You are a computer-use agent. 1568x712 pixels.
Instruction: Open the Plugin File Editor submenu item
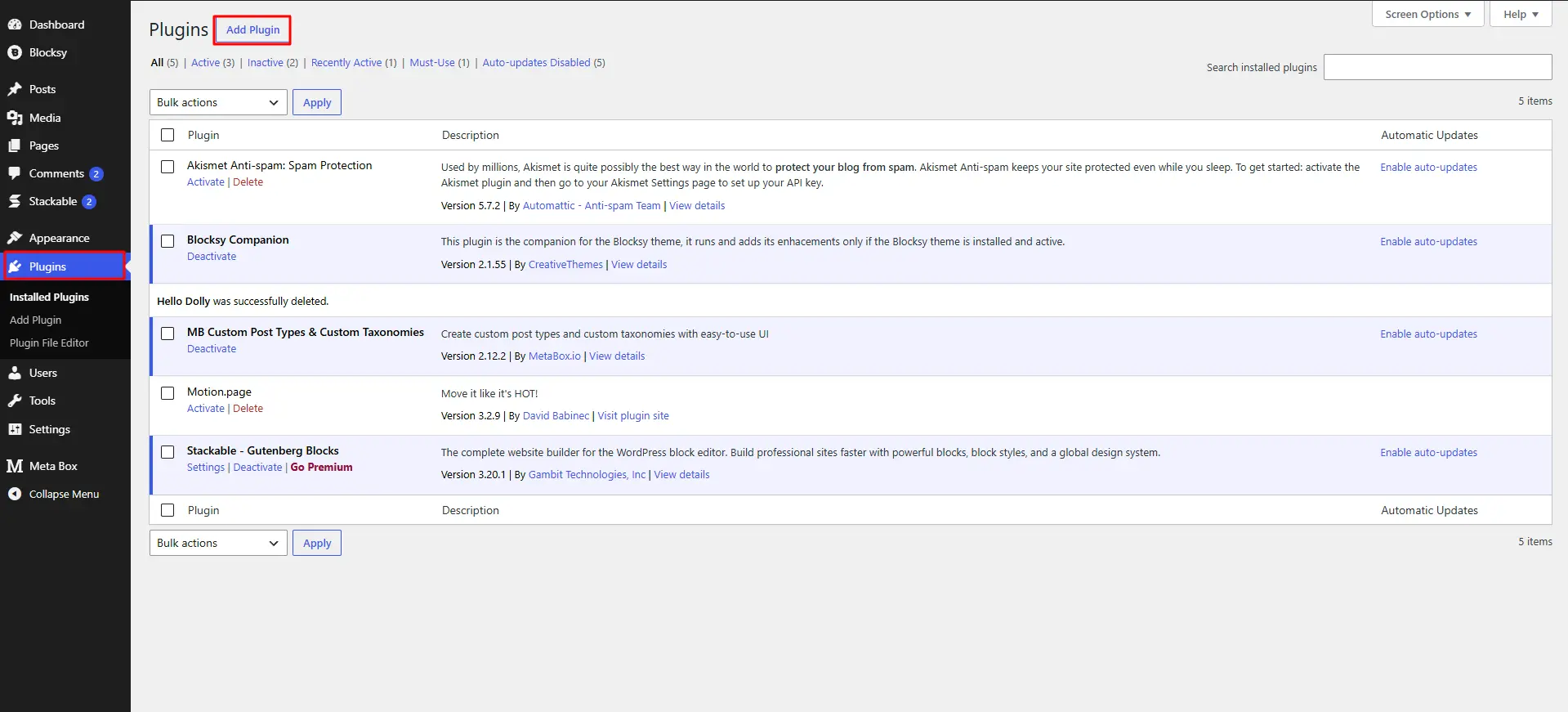49,343
